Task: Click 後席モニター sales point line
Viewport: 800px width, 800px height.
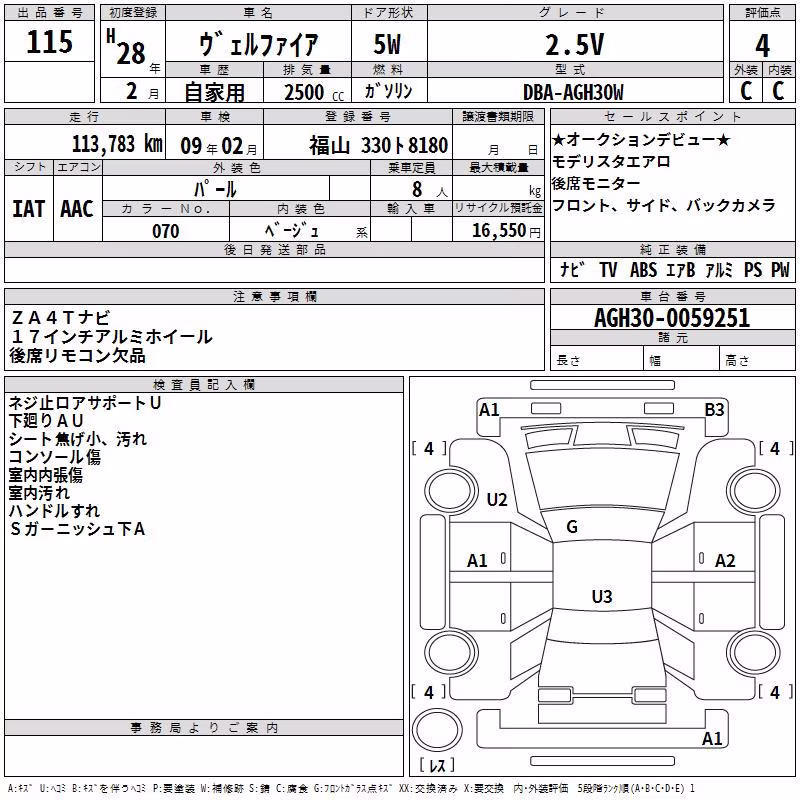Action: click(596, 183)
